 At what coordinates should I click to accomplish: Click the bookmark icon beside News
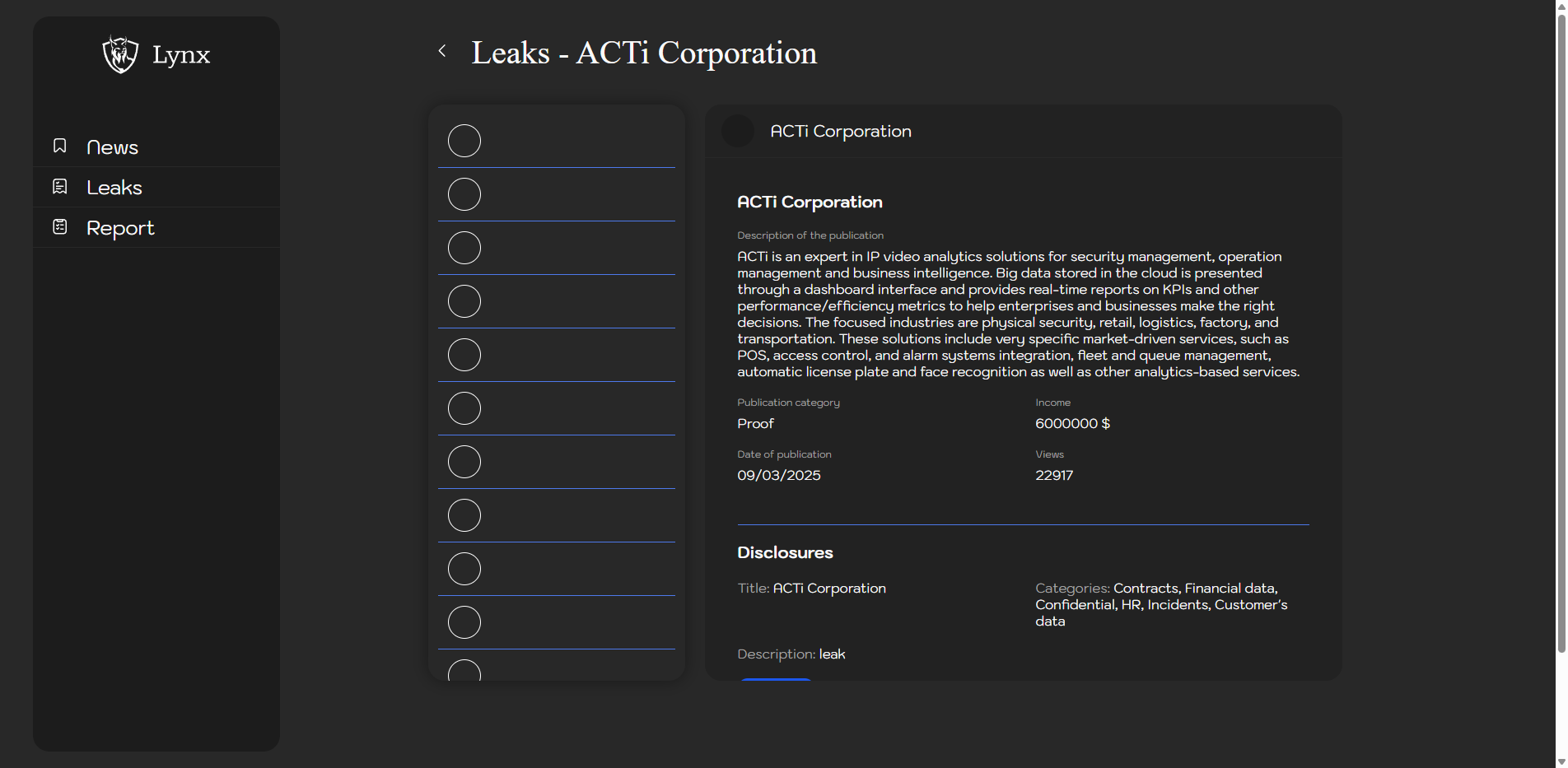coord(60,146)
